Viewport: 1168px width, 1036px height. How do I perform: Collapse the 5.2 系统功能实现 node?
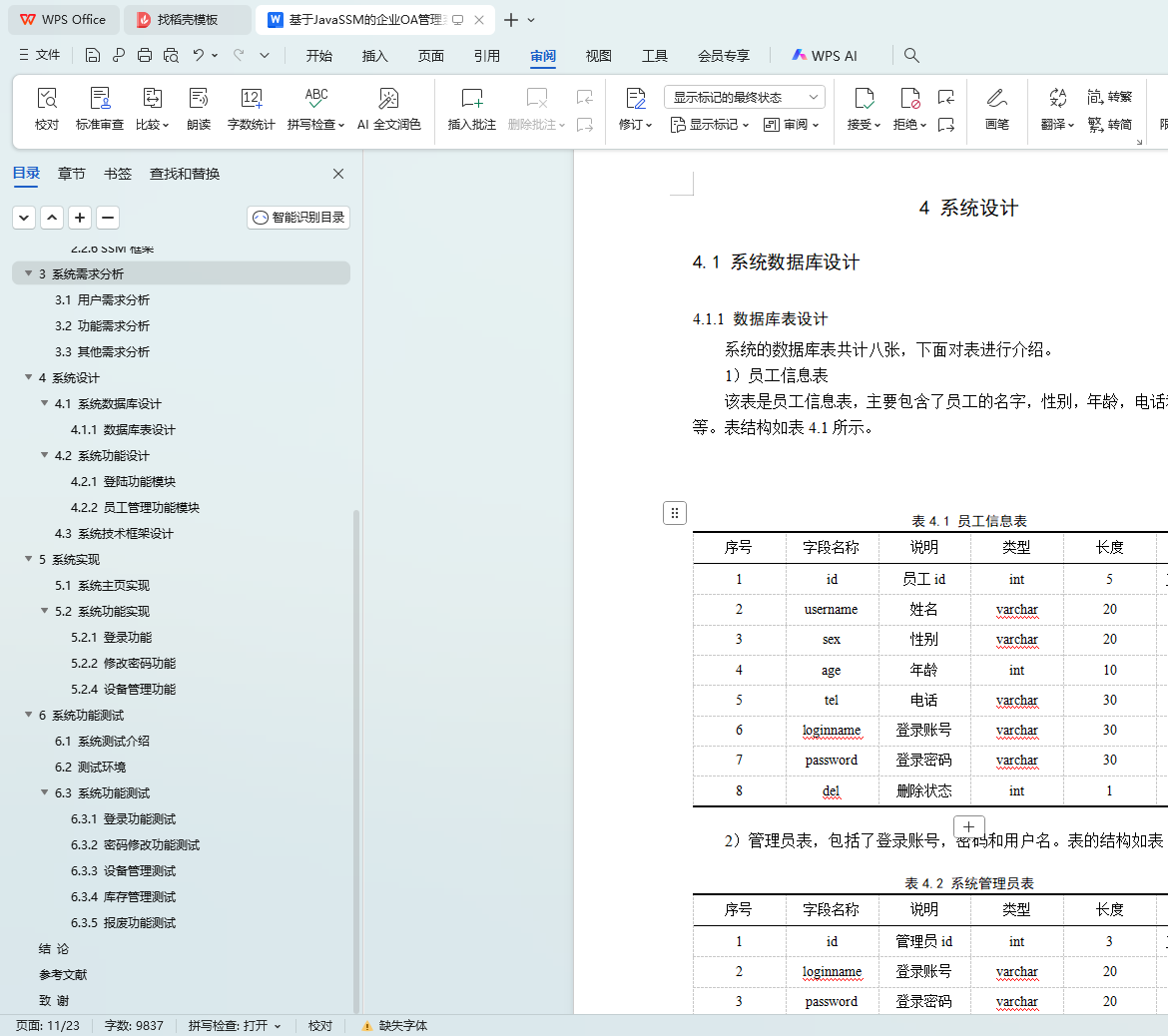click(44, 611)
